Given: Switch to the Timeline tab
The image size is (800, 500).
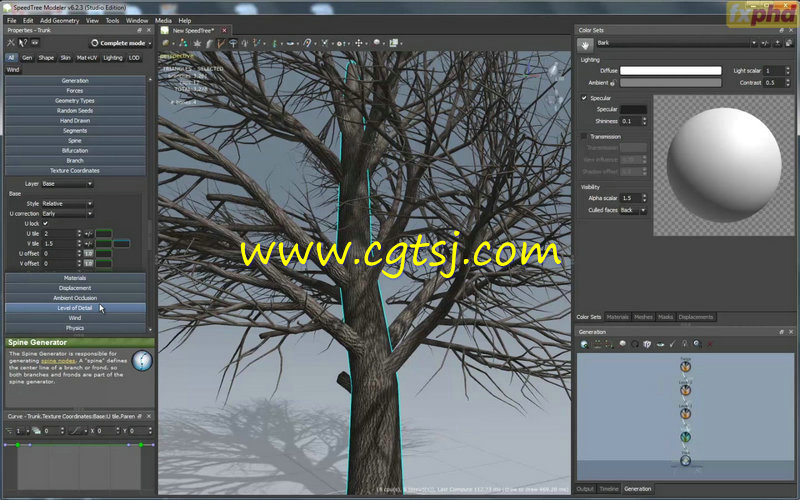Looking at the screenshot, I should (x=609, y=489).
